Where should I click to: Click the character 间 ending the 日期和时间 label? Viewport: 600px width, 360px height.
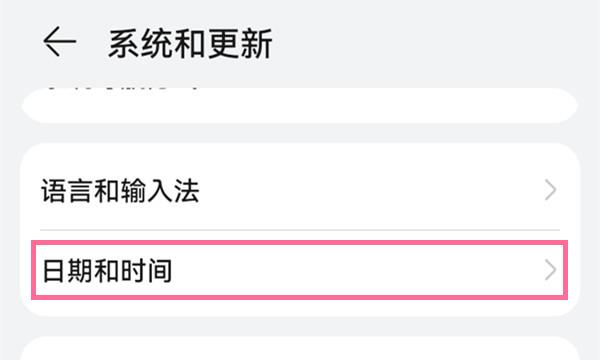pos(160,271)
